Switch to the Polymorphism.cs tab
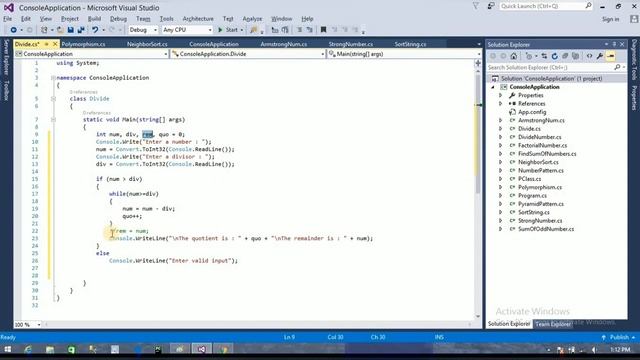This screenshot has height=360, width=640. [x=84, y=44]
